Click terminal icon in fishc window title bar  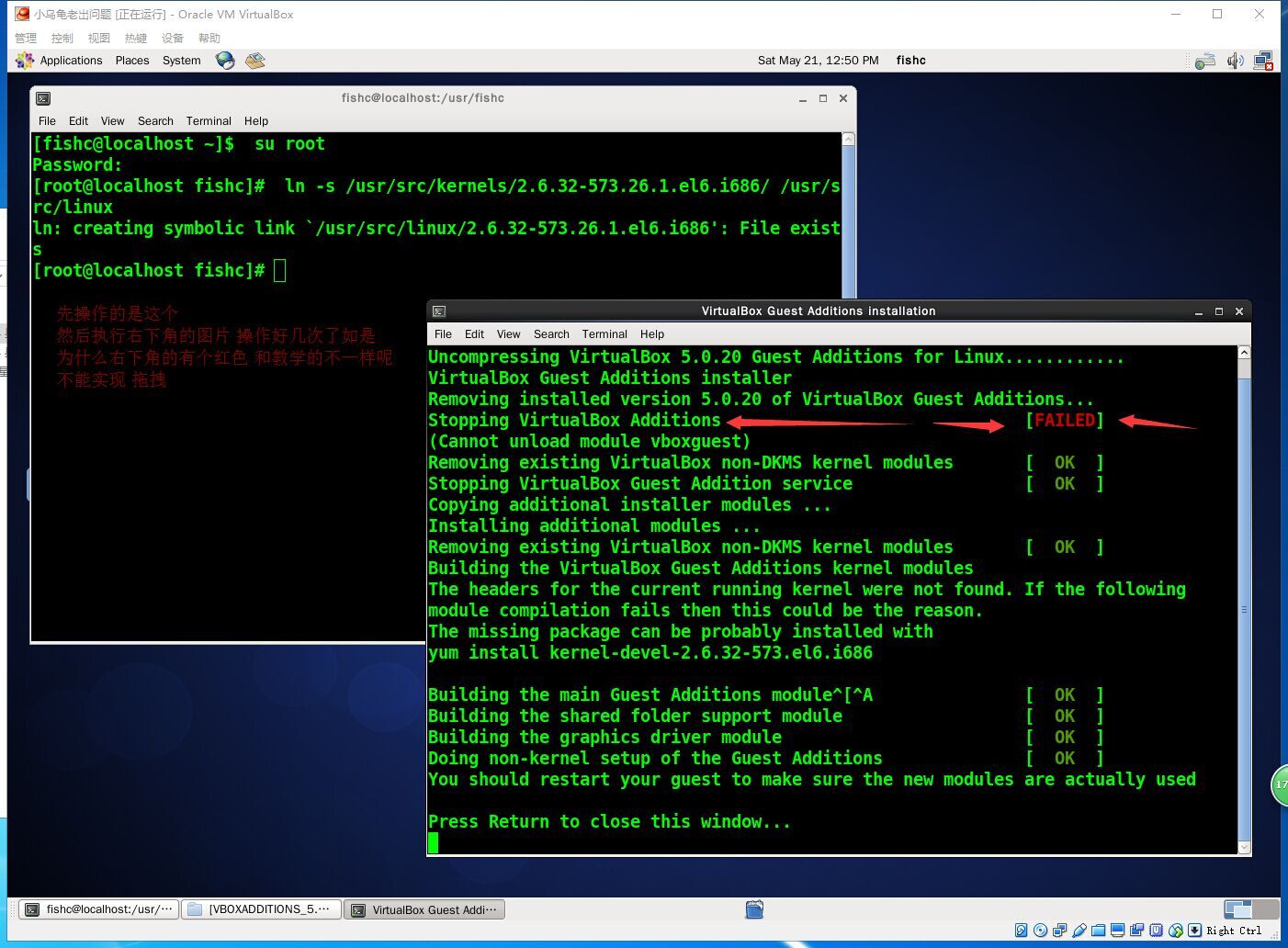(43, 98)
